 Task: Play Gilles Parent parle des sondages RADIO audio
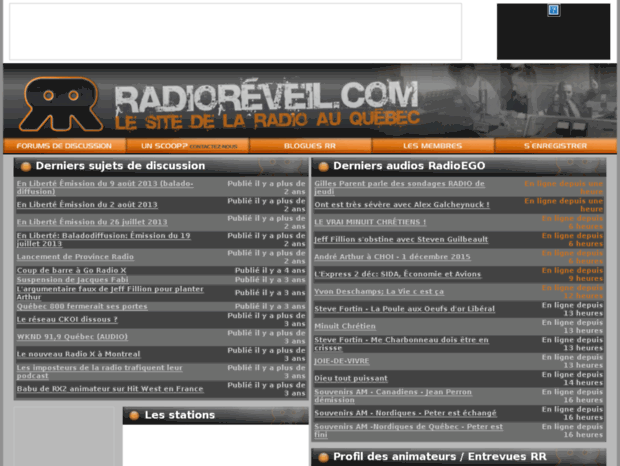(x=399, y=187)
